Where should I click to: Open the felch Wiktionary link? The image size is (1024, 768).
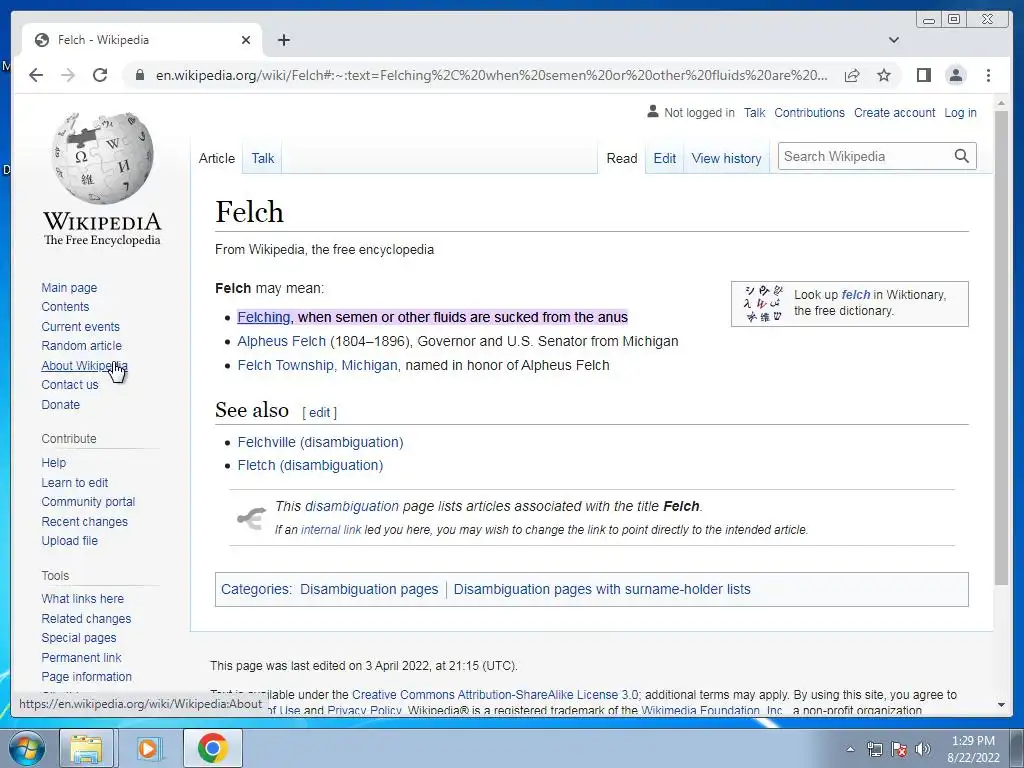pos(856,295)
